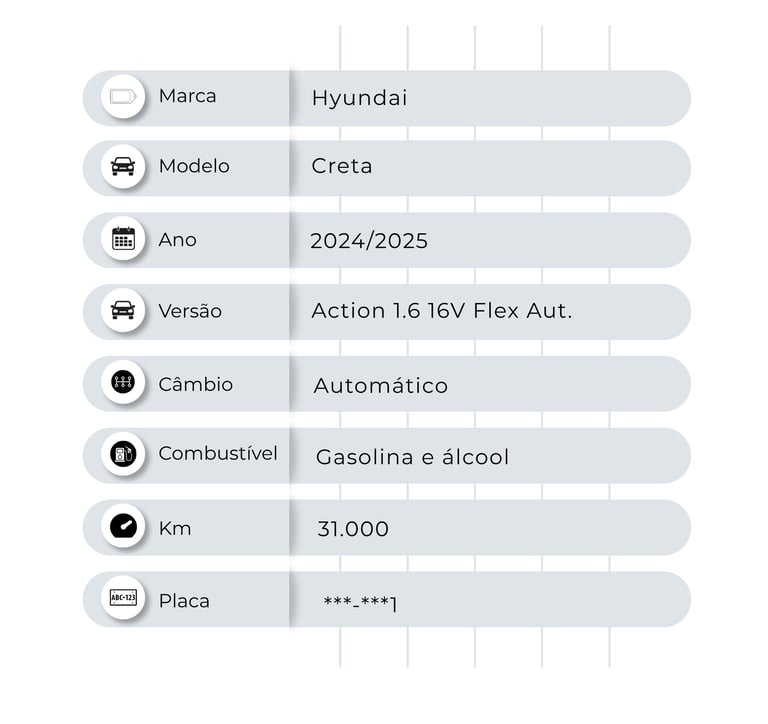Click the car icon beside Modelo

pyautogui.click(x=123, y=167)
